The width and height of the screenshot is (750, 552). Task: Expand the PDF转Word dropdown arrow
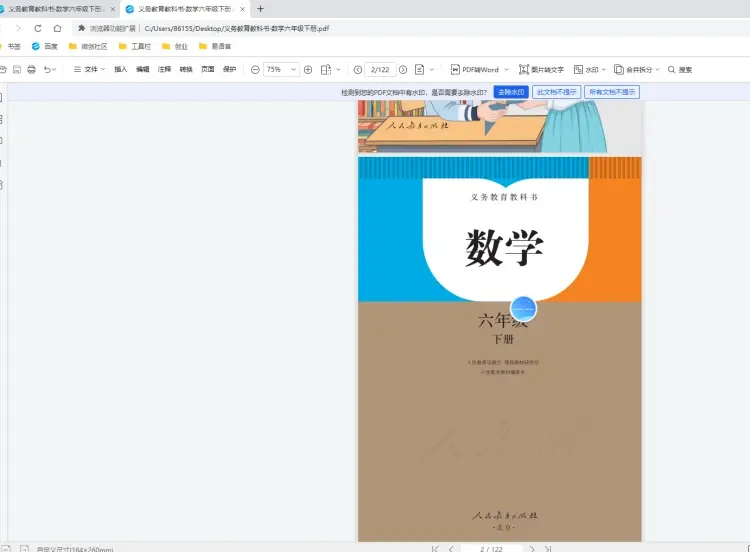click(x=507, y=70)
